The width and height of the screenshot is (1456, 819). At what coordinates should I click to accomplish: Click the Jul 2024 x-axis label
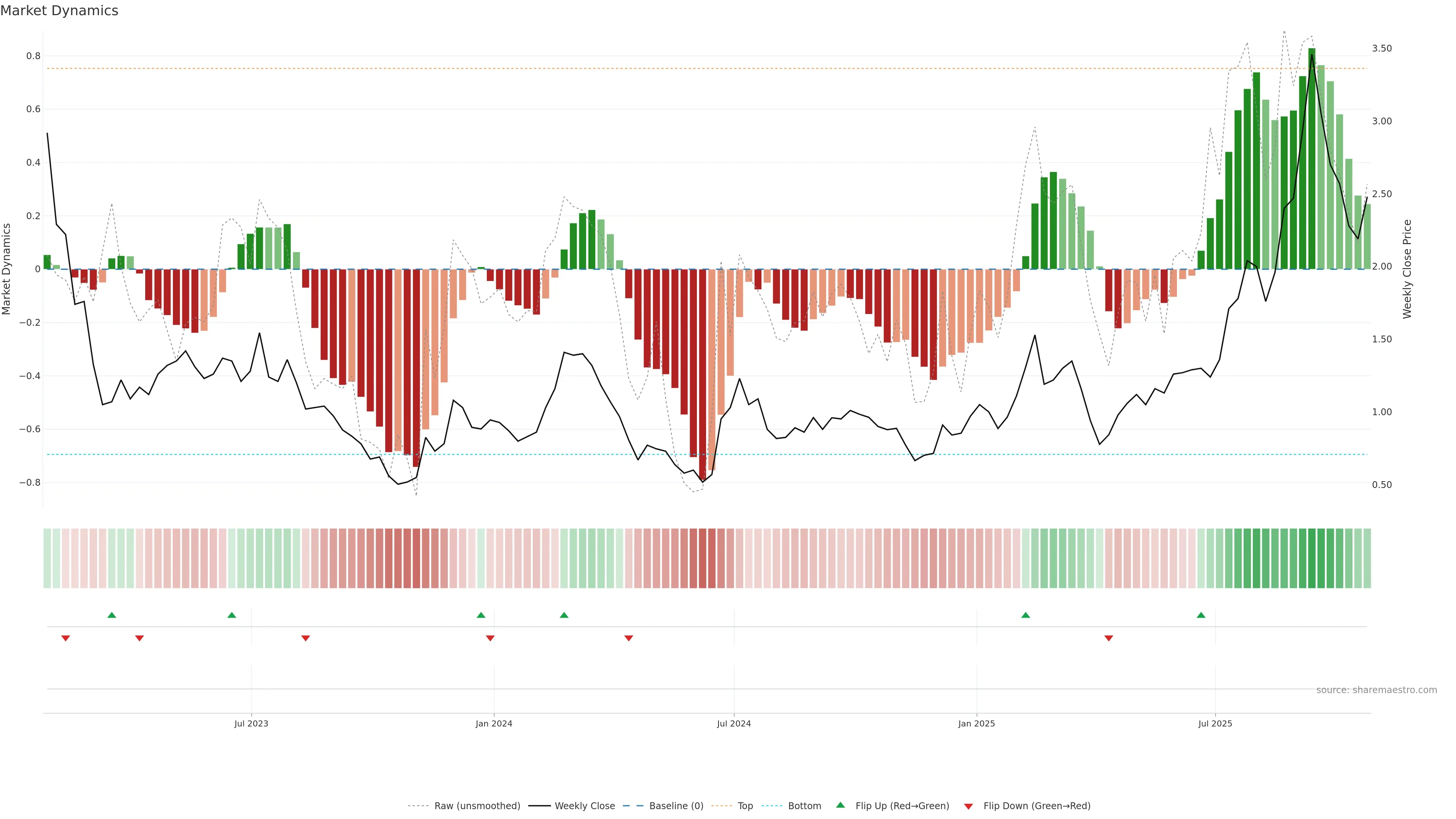click(x=734, y=723)
